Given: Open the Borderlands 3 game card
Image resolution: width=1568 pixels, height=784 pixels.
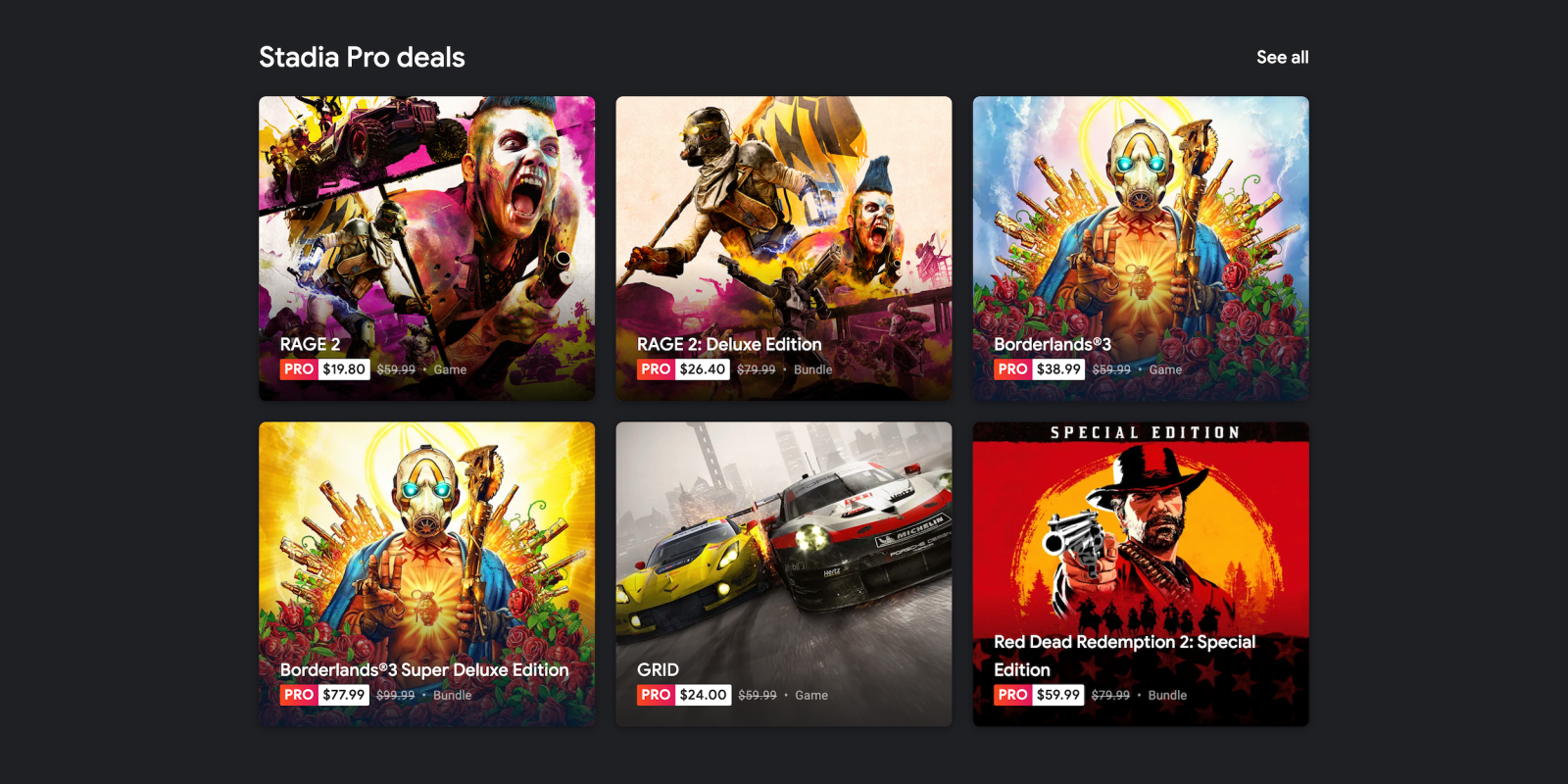Looking at the screenshot, I should click(x=1141, y=248).
